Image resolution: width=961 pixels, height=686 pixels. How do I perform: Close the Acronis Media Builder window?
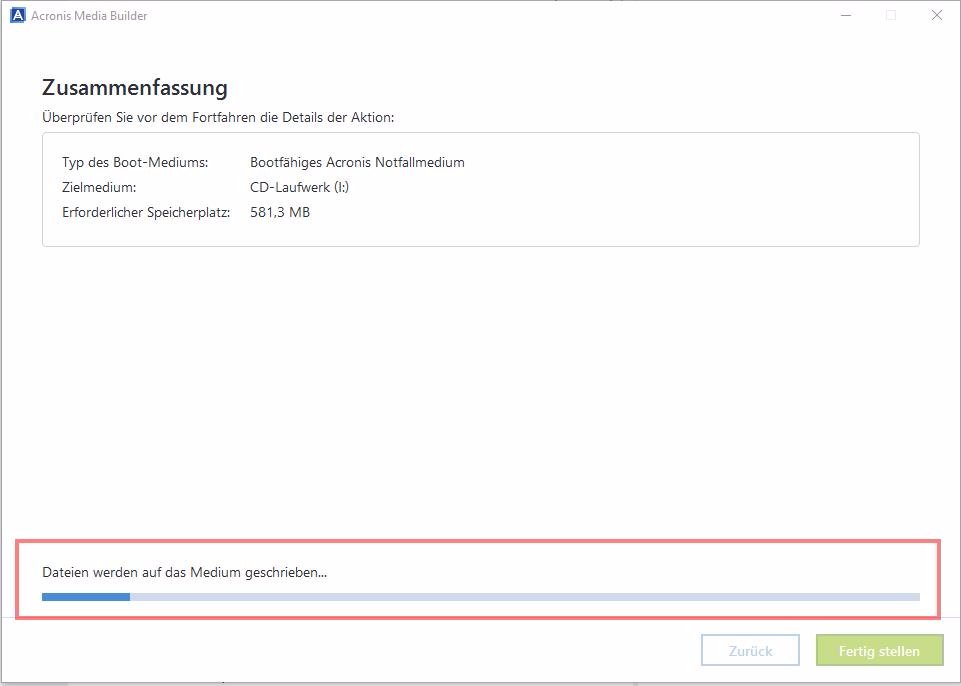click(x=937, y=15)
